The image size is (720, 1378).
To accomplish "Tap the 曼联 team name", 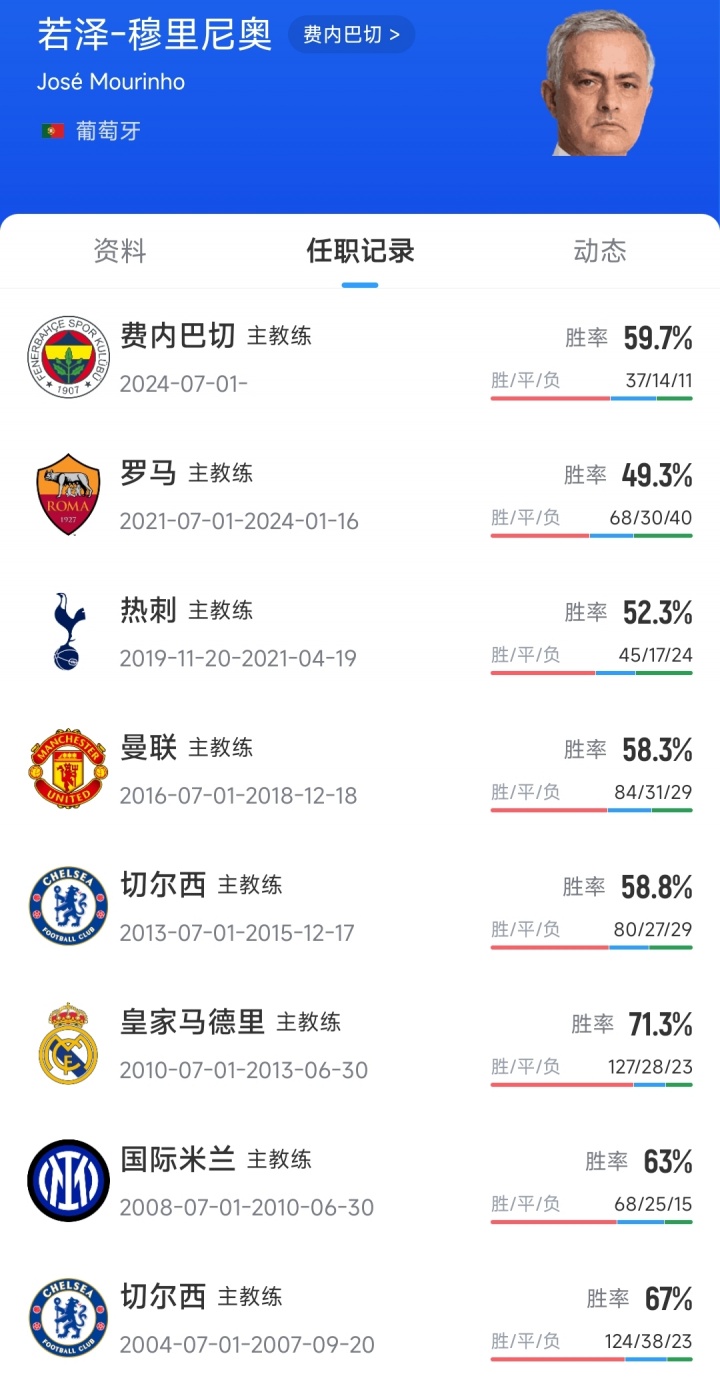I will 148,747.
